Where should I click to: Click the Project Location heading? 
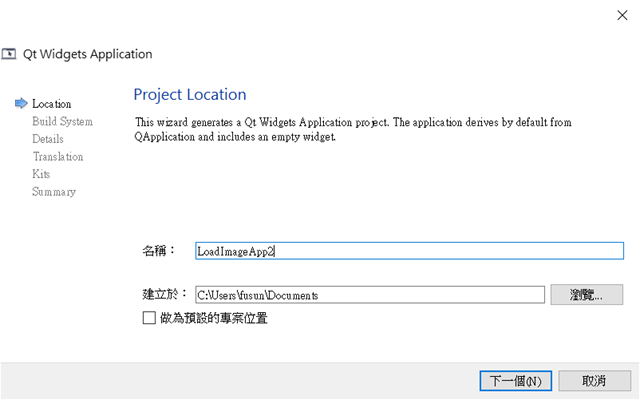click(x=190, y=95)
